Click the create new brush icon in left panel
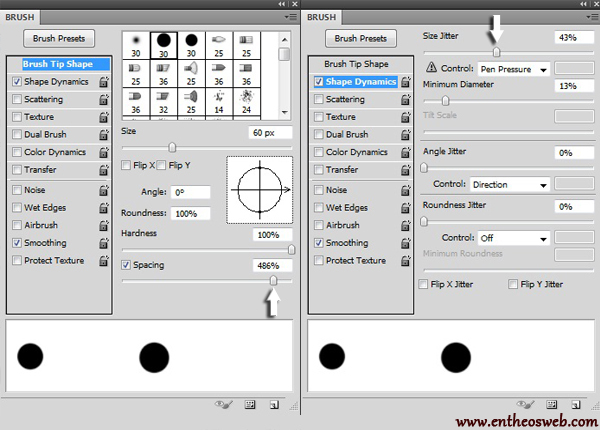The width and height of the screenshot is (600, 430). (274, 405)
